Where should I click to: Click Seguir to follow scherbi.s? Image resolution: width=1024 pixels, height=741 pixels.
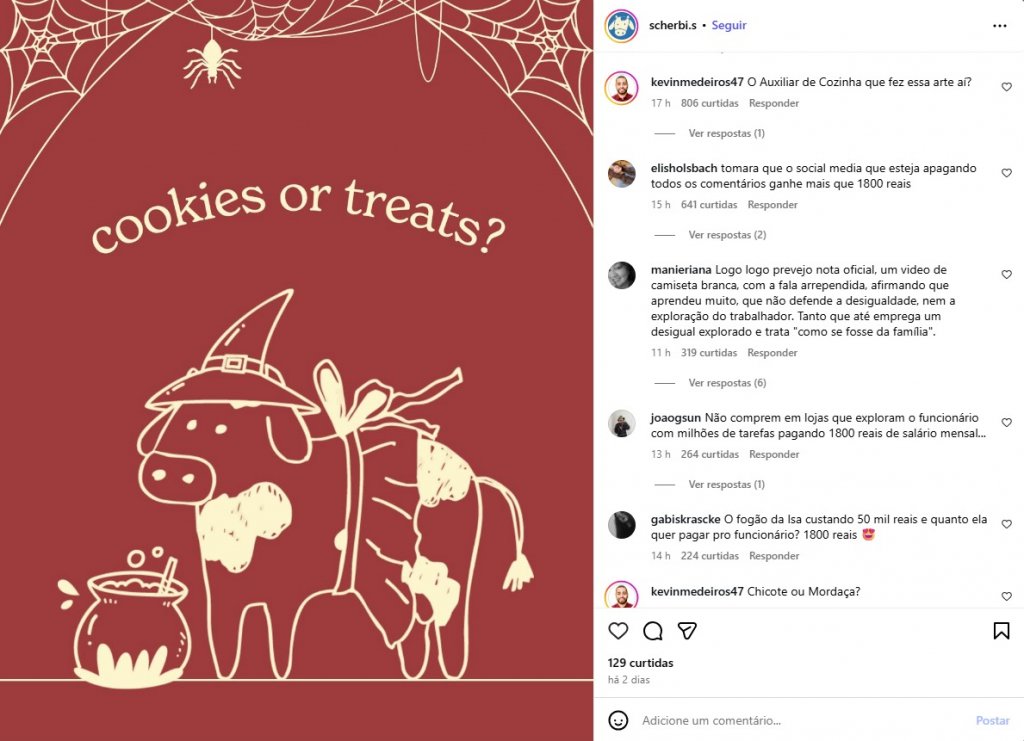tap(729, 25)
